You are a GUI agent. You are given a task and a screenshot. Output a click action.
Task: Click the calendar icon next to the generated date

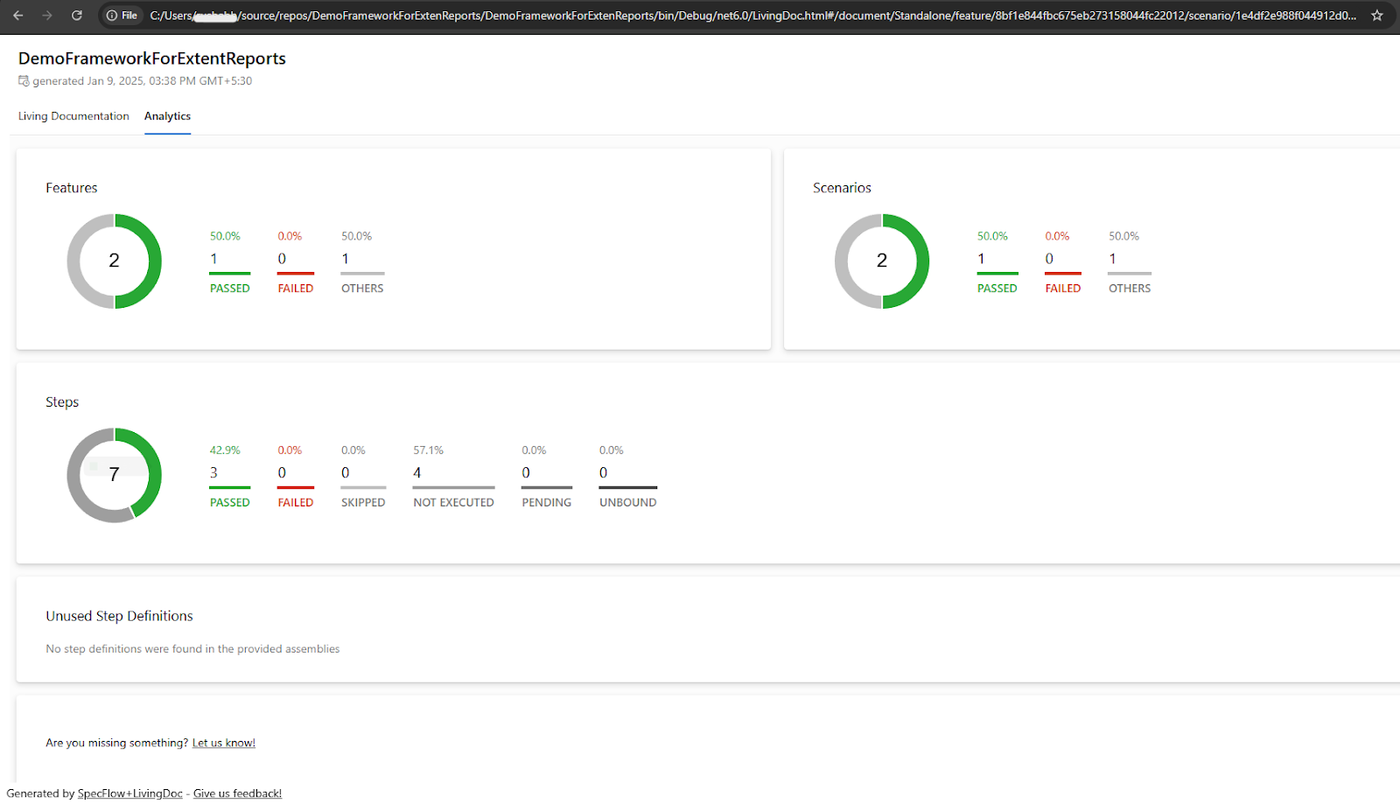click(x=24, y=81)
